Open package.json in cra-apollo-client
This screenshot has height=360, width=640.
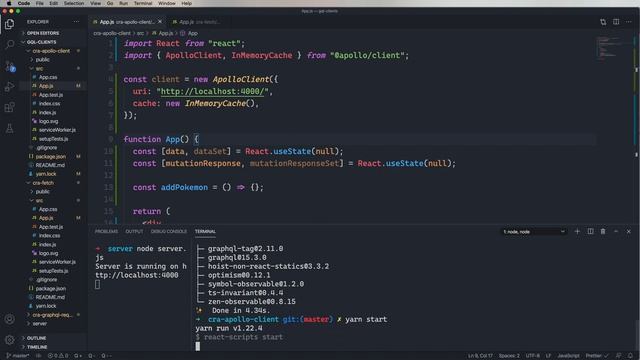[x=50, y=156]
